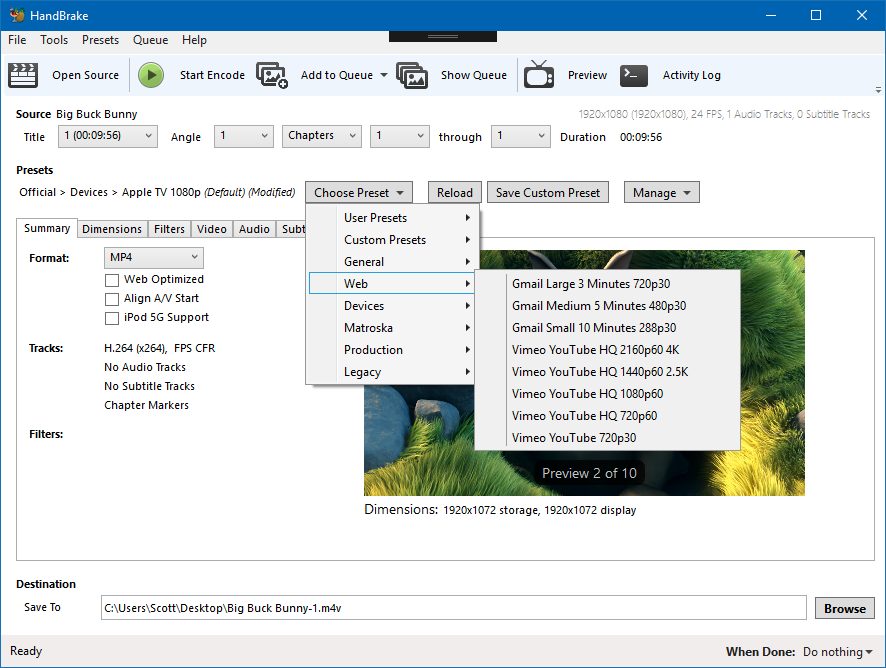Expand the Legacy presets submenu
This screenshot has height=668, width=886.
point(392,372)
